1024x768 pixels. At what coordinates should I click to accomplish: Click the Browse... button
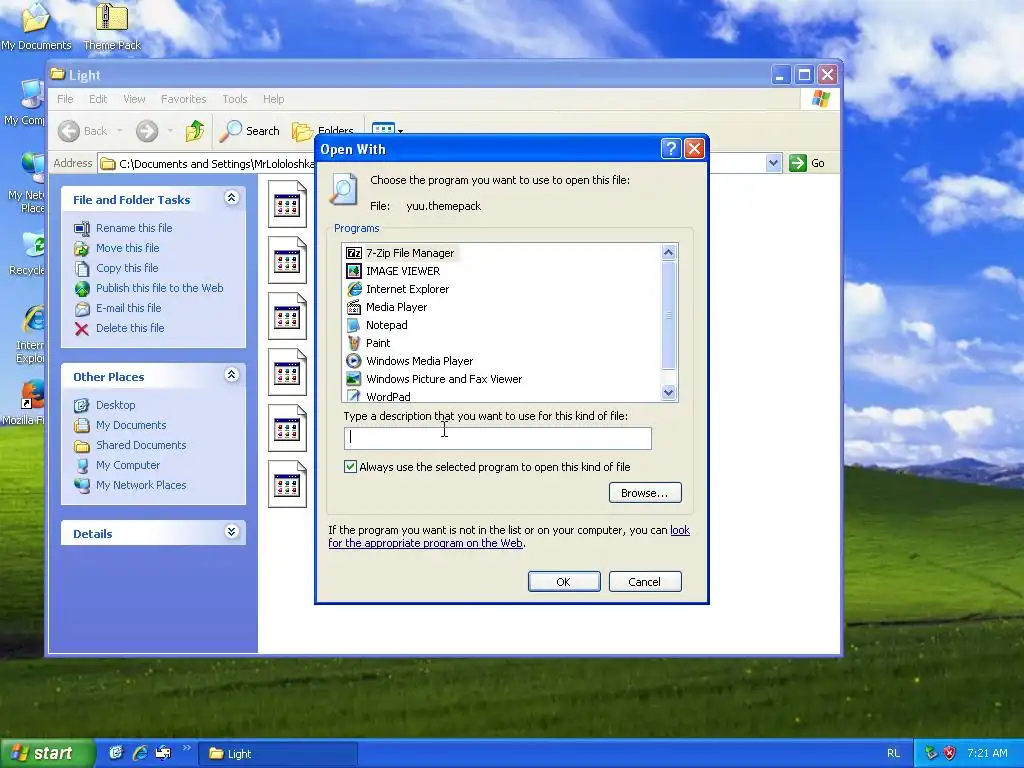pyautogui.click(x=645, y=492)
